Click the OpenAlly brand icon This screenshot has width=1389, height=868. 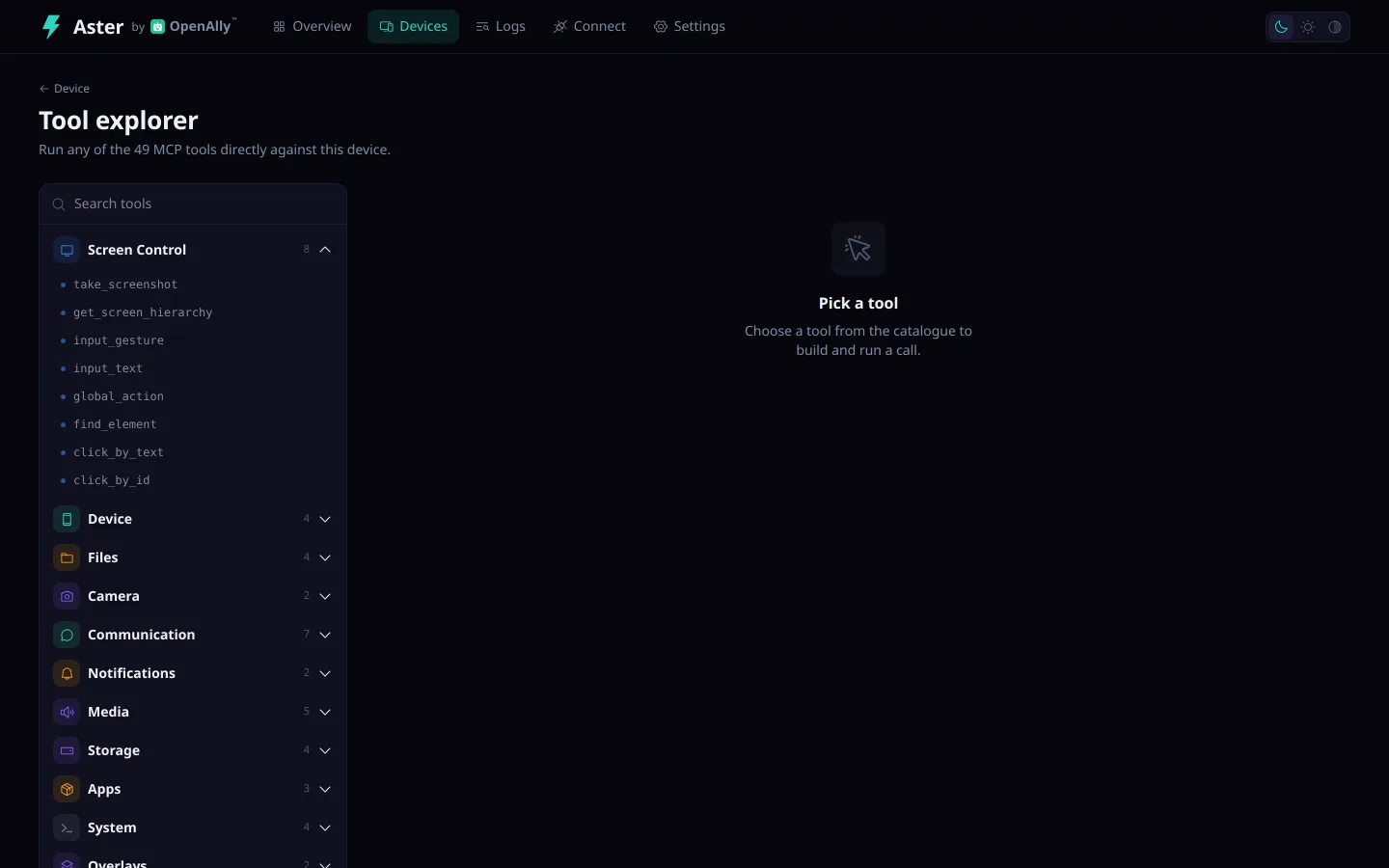point(158,27)
